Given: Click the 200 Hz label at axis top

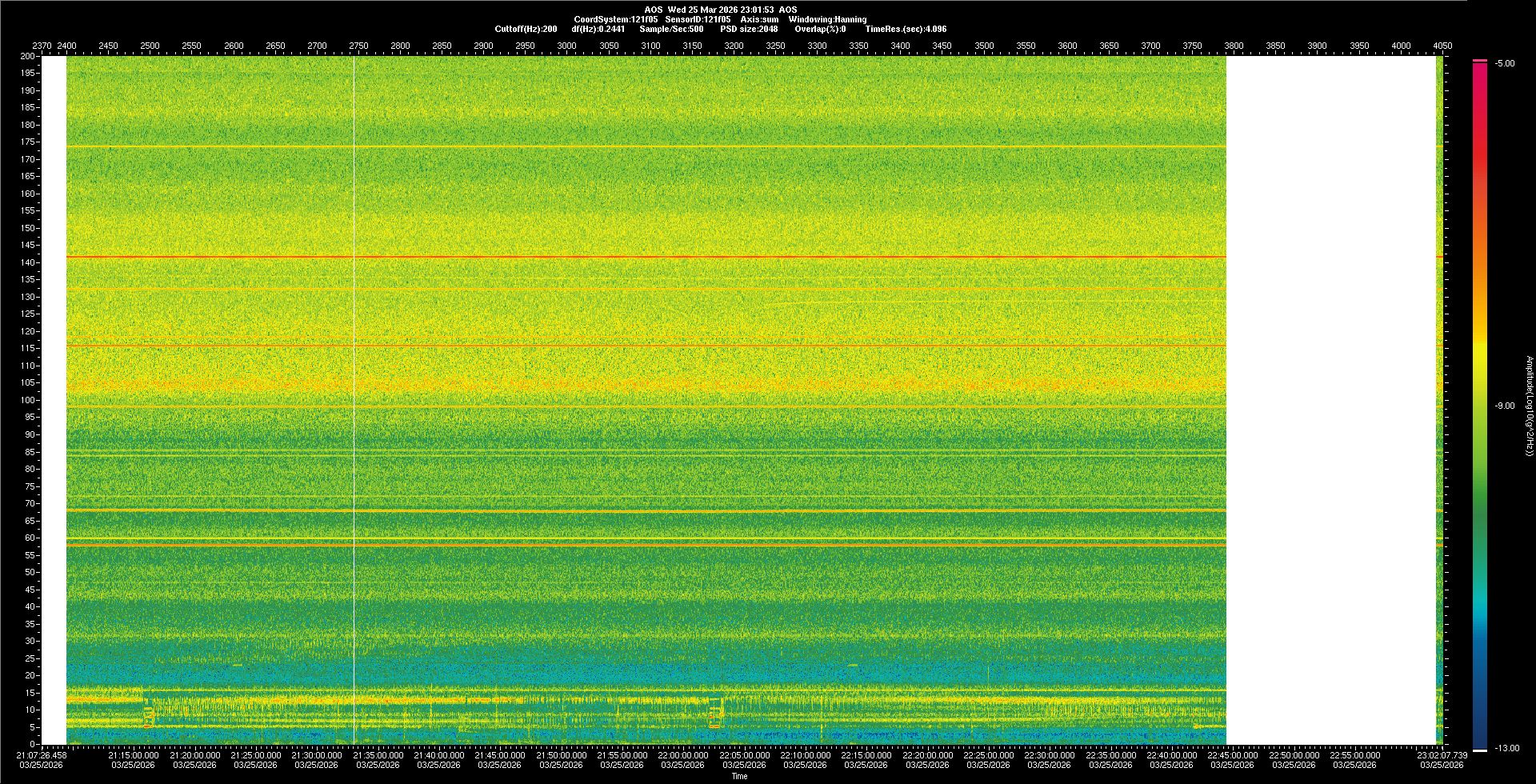Looking at the screenshot, I should [x=28, y=56].
